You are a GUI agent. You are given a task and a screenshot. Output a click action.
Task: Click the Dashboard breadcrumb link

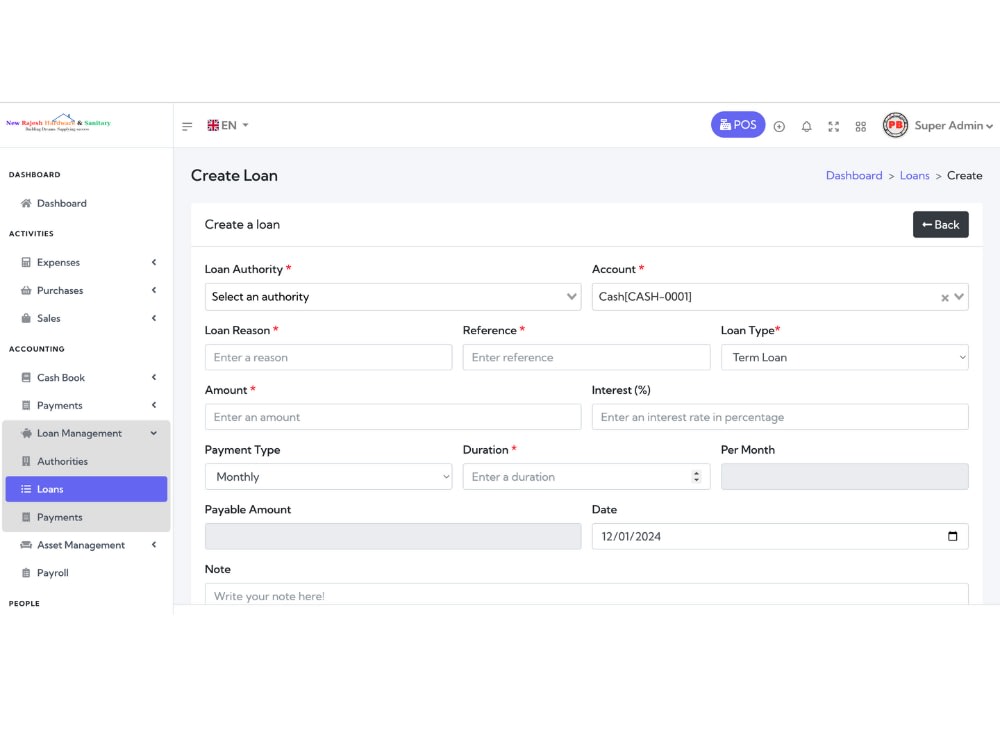pos(854,175)
